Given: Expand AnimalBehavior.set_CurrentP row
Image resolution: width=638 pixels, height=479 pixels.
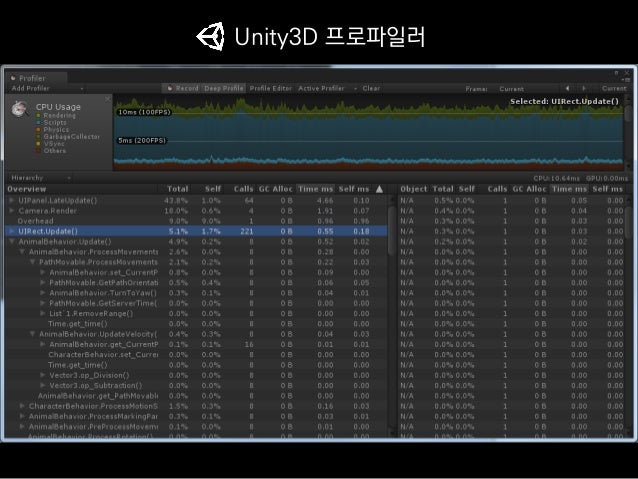Looking at the screenshot, I should click(x=43, y=272).
